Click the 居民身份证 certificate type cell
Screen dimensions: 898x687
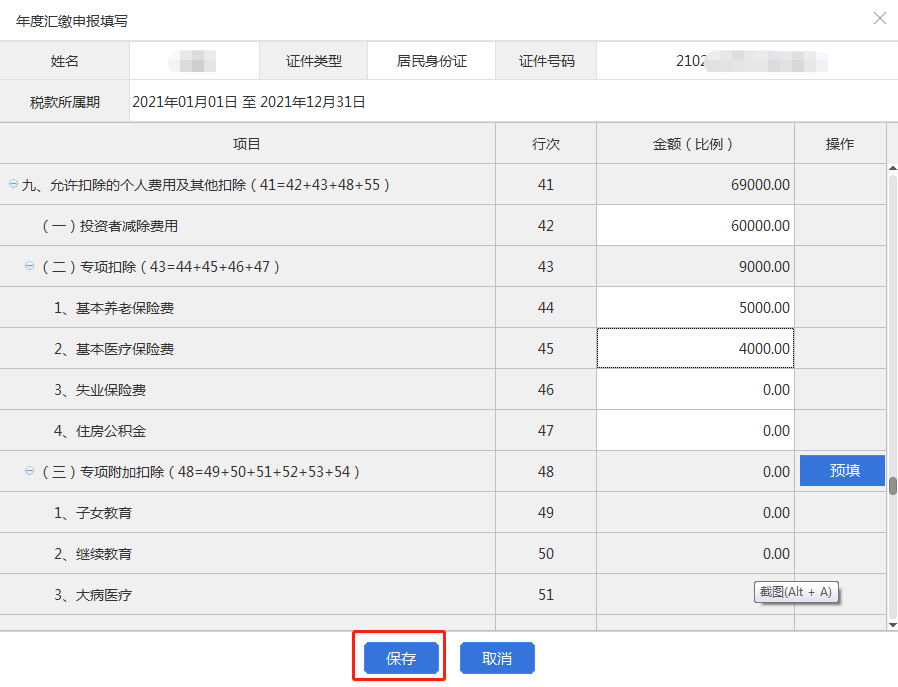click(431, 60)
